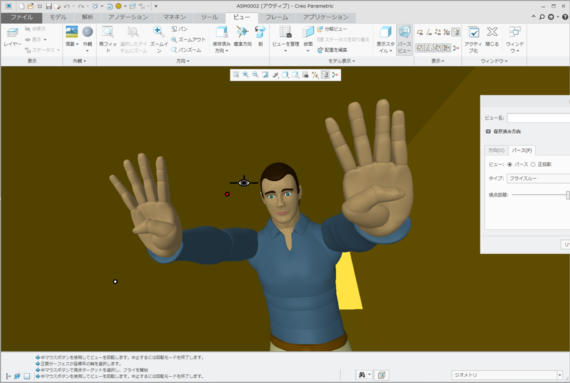The width and height of the screenshot is (570, 383).
Task: Click the appearance sphere icon
Action: (x=87, y=32)
